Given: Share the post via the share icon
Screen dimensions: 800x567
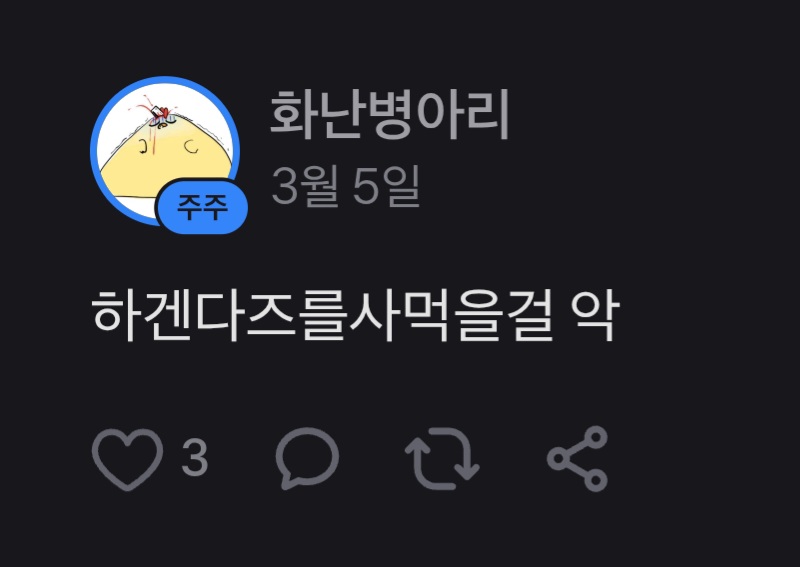Looking at the screenshot, I should pos(578,458).
